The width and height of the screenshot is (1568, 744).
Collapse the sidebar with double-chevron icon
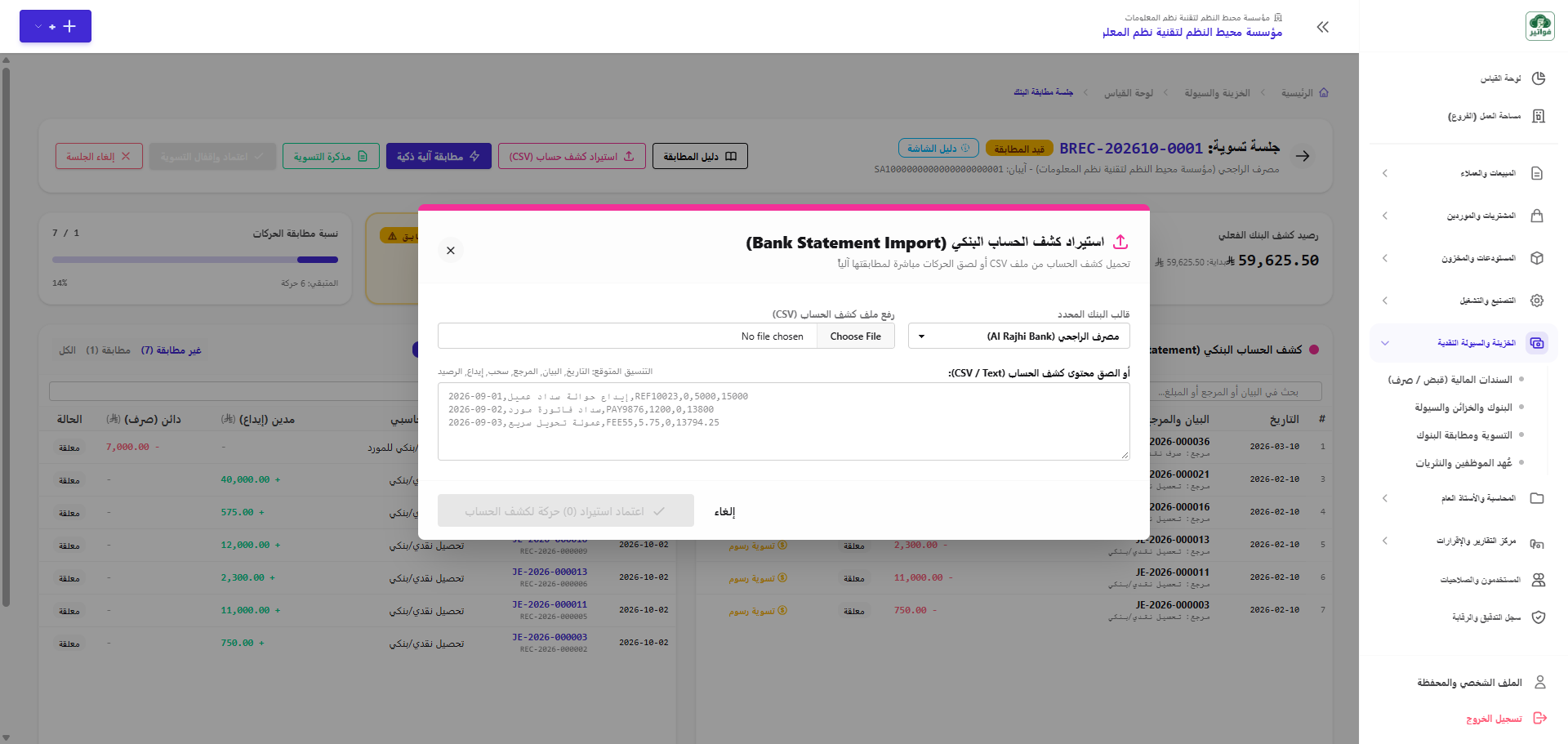pos(1323,27)
